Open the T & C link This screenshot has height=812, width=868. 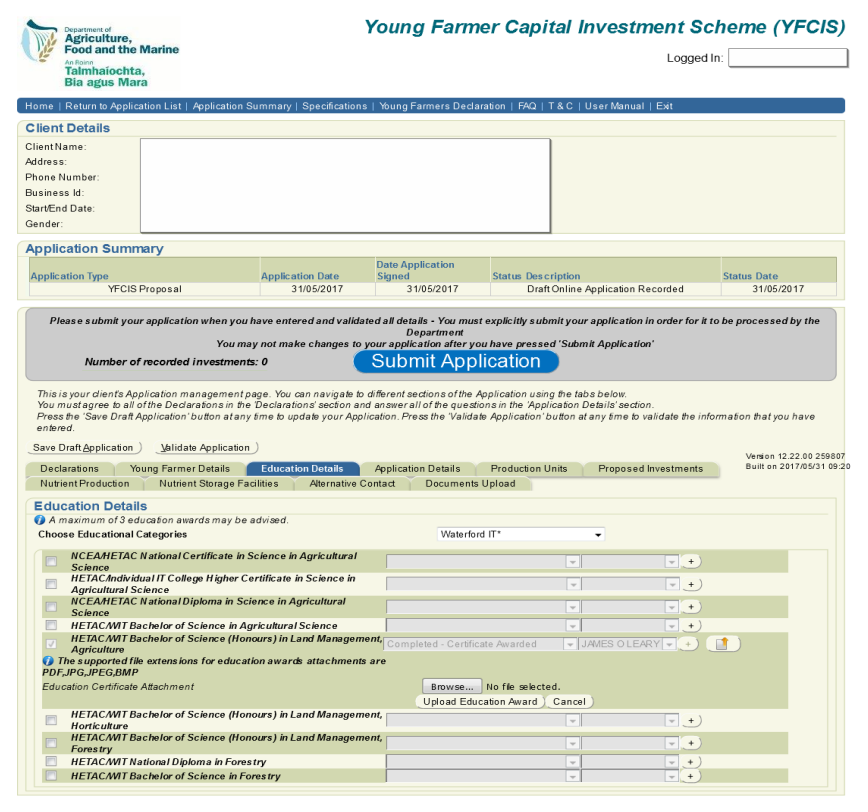click(x=560, y=106)
